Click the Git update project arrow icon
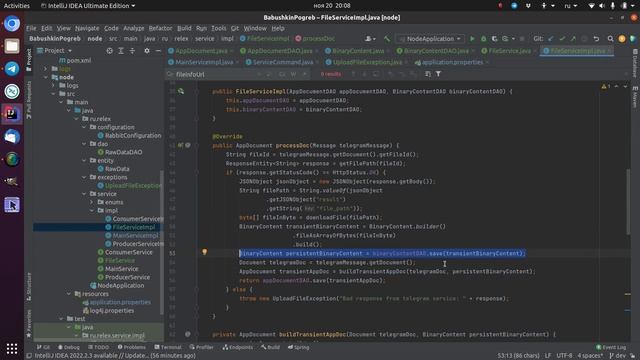 [551, 39]
